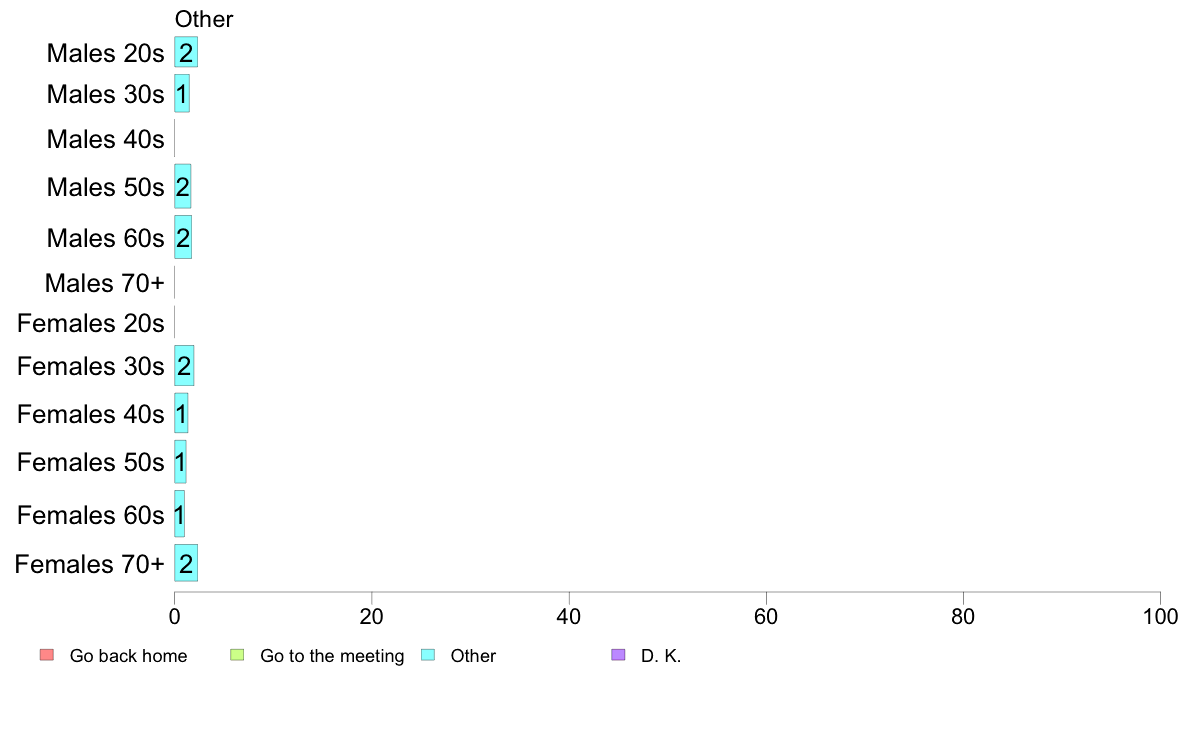Screen dimensions: 1188x736
Task: Click the purple D. K. legend swatch
Action: click(618, 655)
